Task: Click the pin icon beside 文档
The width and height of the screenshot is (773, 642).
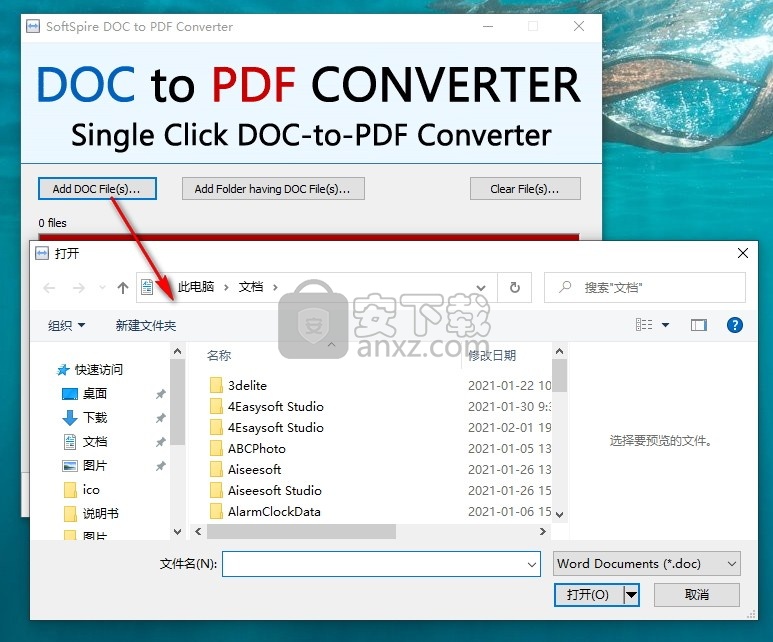Action: (161, 442)
